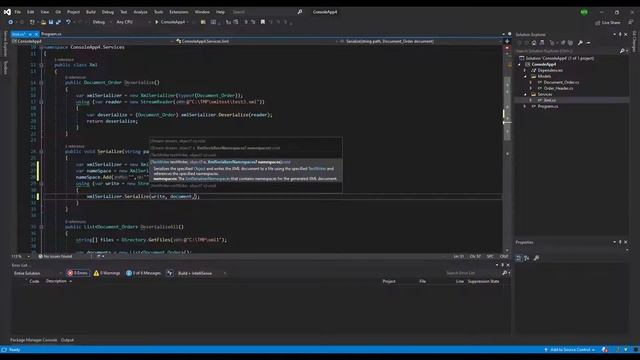640x360 pixels.
Task: Click the Undo toolbar icon
Action: tap(68, 22)
